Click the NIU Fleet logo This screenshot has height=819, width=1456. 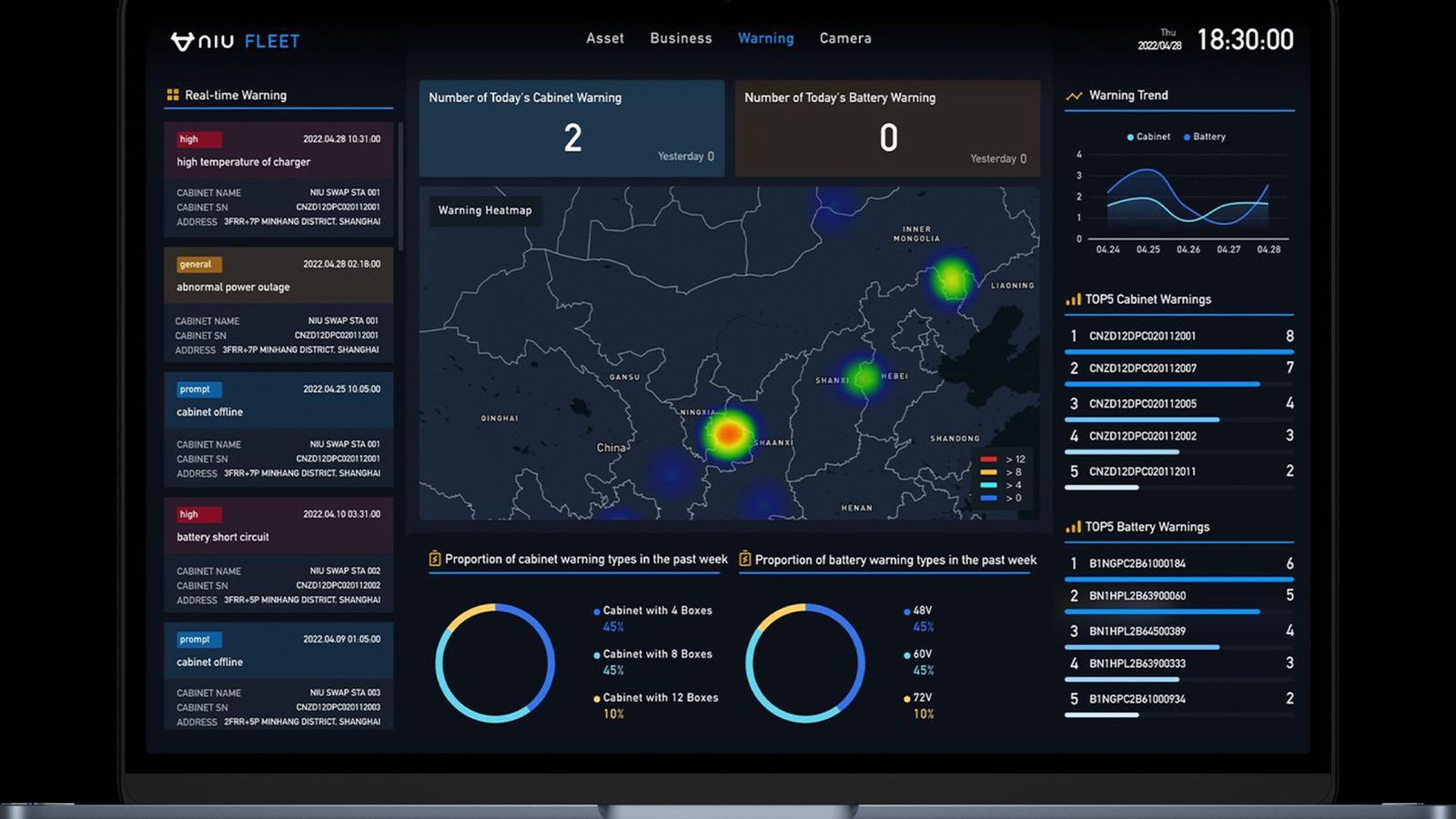(x=235, y=41)
